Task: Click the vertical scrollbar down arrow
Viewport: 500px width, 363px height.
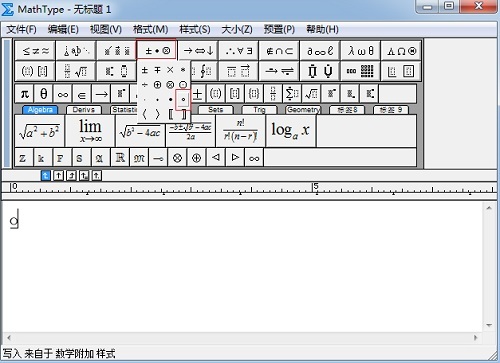Action: [x=489, y=325]
